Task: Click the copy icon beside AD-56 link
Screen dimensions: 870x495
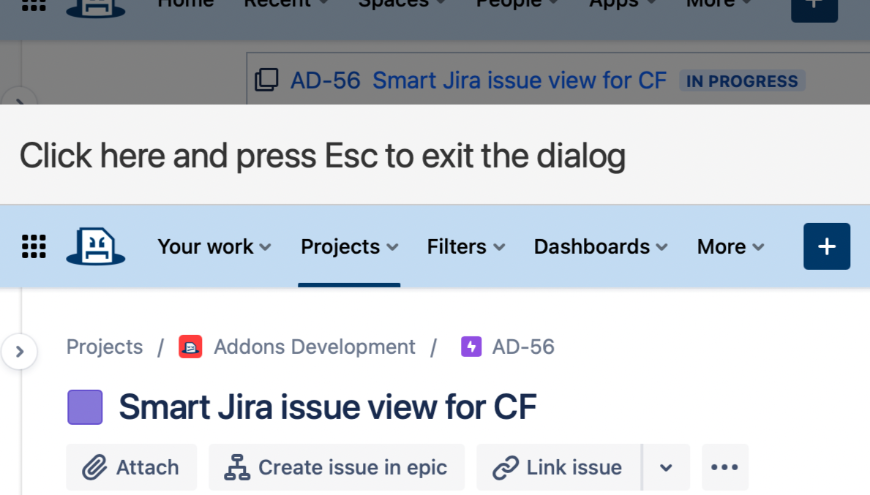Action: tap(266, 81)
